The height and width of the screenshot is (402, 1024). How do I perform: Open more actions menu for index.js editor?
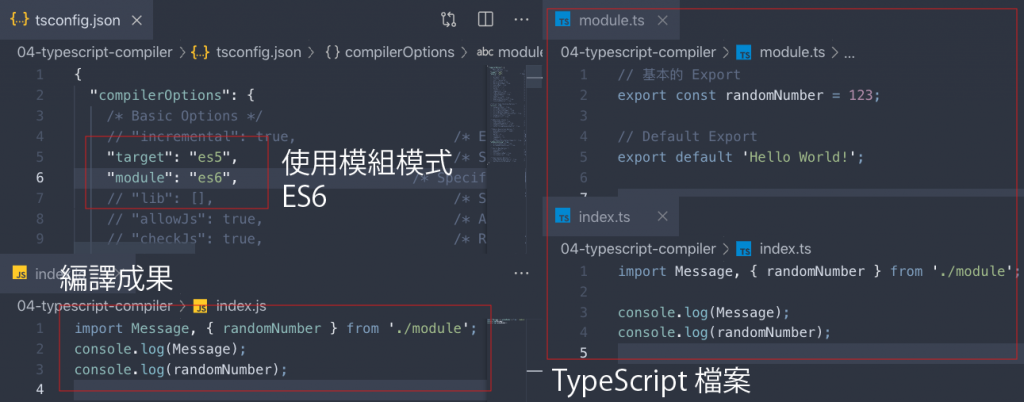(521, 273)
